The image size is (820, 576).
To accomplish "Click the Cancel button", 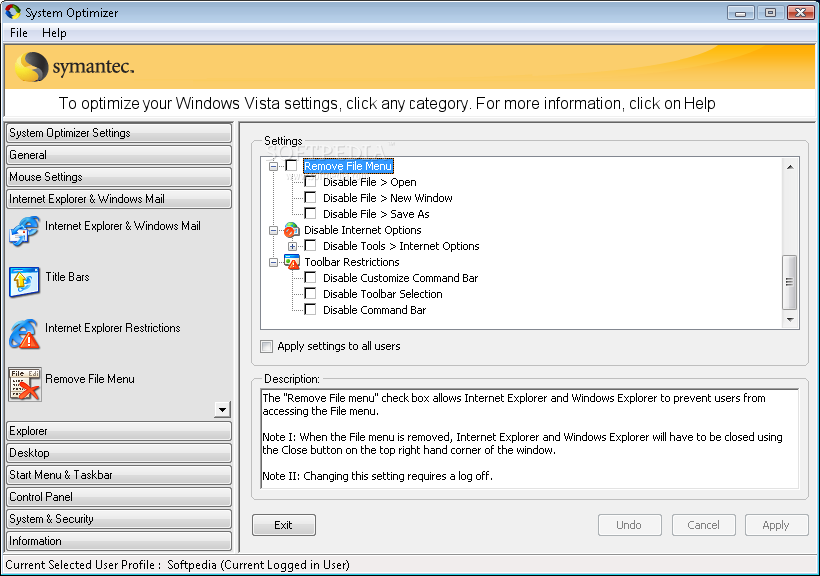I will [703, 525].
